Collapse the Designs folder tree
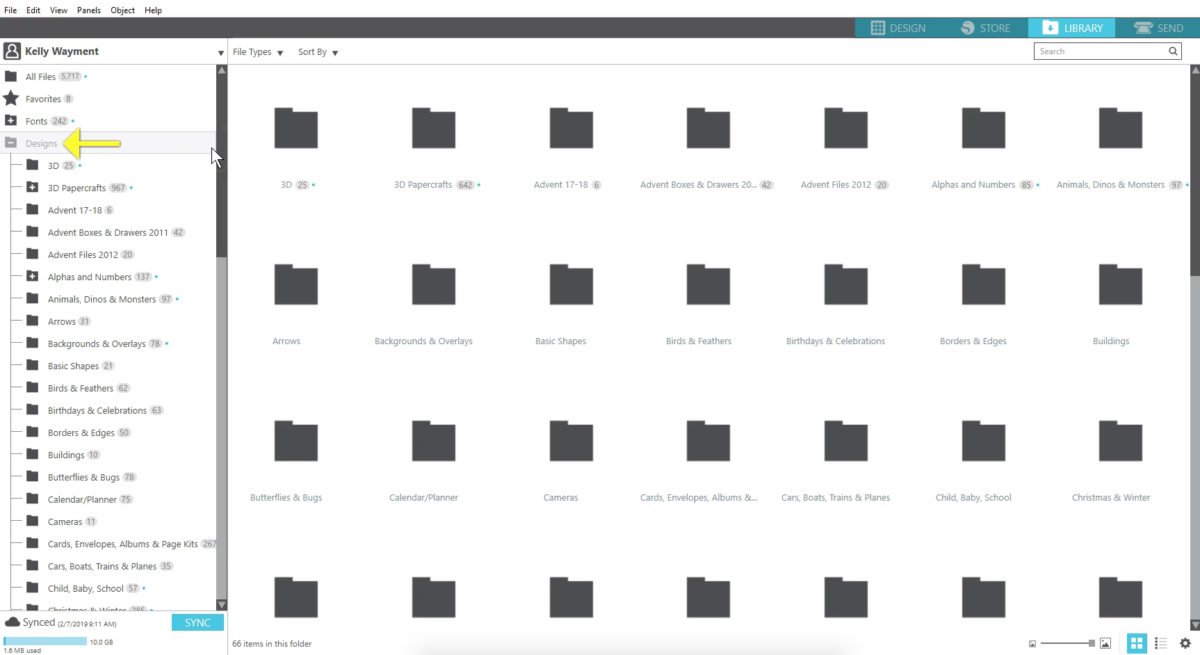This screenshot has width=1200, height=655. tap(11, 143)
